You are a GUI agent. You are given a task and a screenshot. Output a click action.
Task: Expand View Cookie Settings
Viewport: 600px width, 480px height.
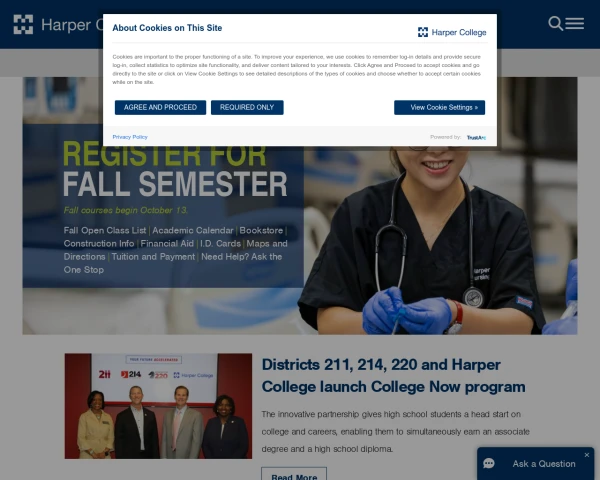439,108
